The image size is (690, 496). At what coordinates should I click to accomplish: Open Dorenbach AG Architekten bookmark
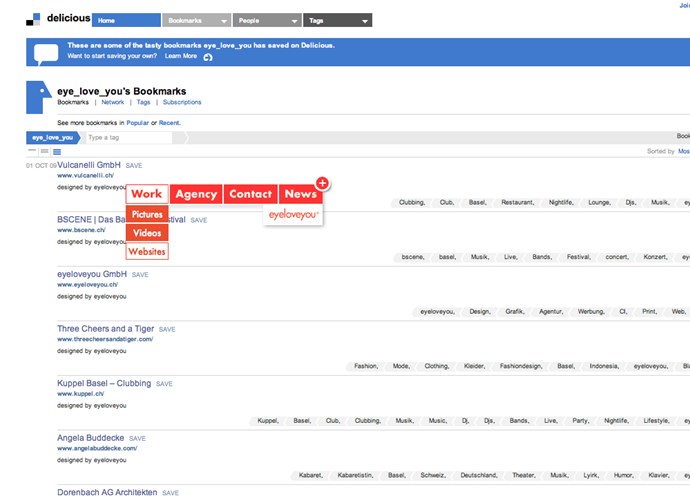click(x=107, y=492)
